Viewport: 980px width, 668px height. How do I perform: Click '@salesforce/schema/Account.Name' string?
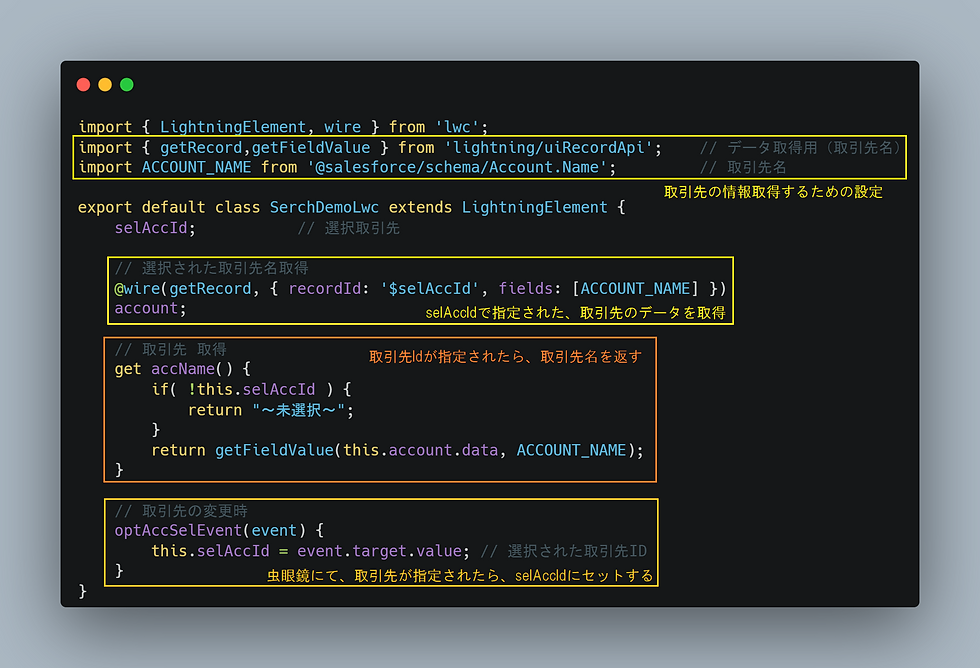[456, 167]
